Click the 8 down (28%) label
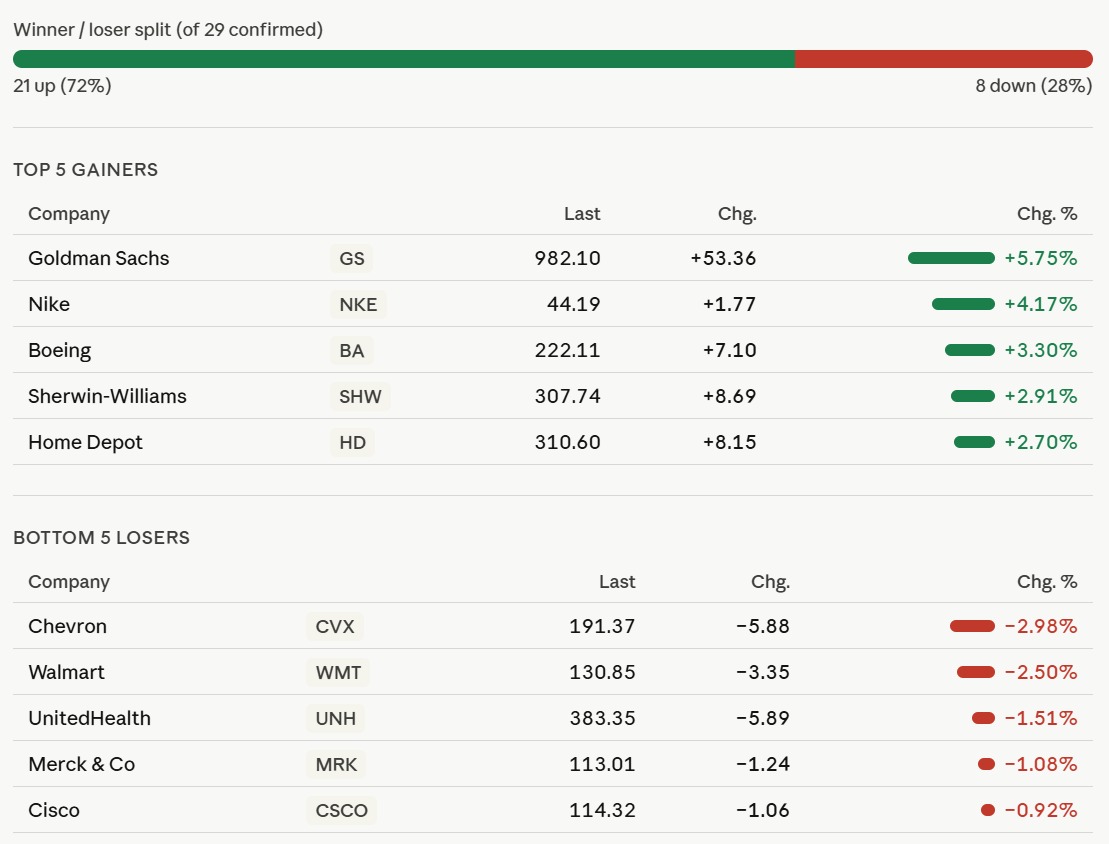Image resolution: width=1109 pixels, height=844 pixels. [1034, 86]
